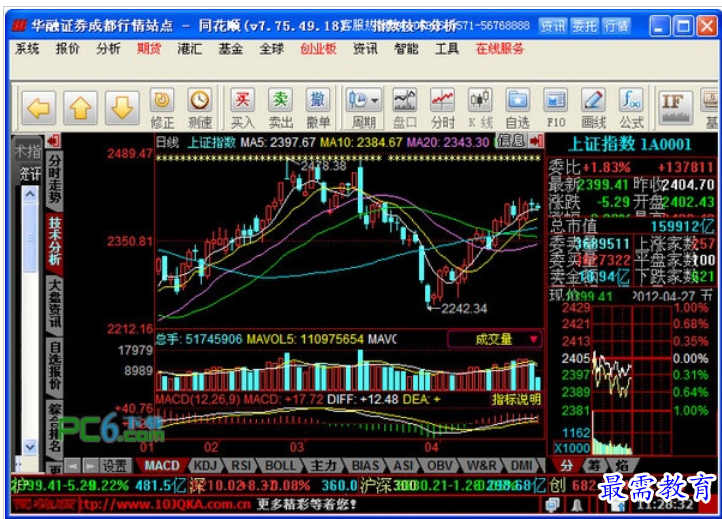Viewport: 722px width, 519px height.
Task: Select the OBV indicator tab
Action: [x=440, y=466]
